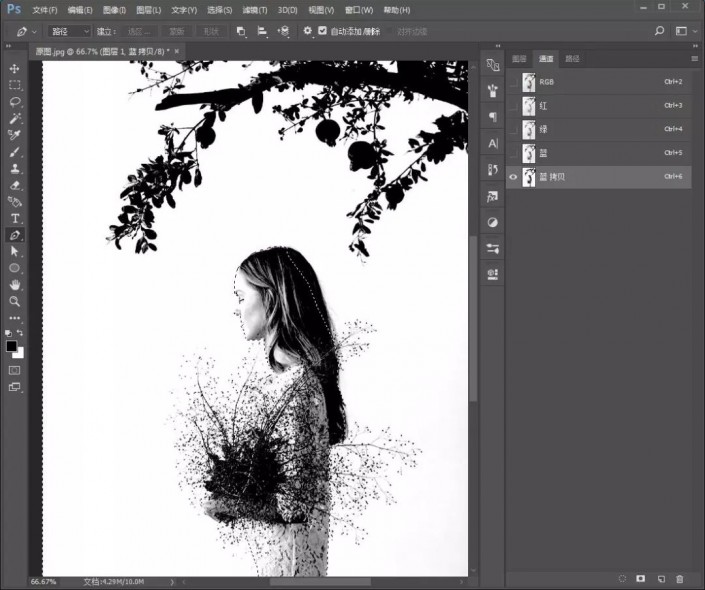Select the Clone Stamp tool

(15, 168)
